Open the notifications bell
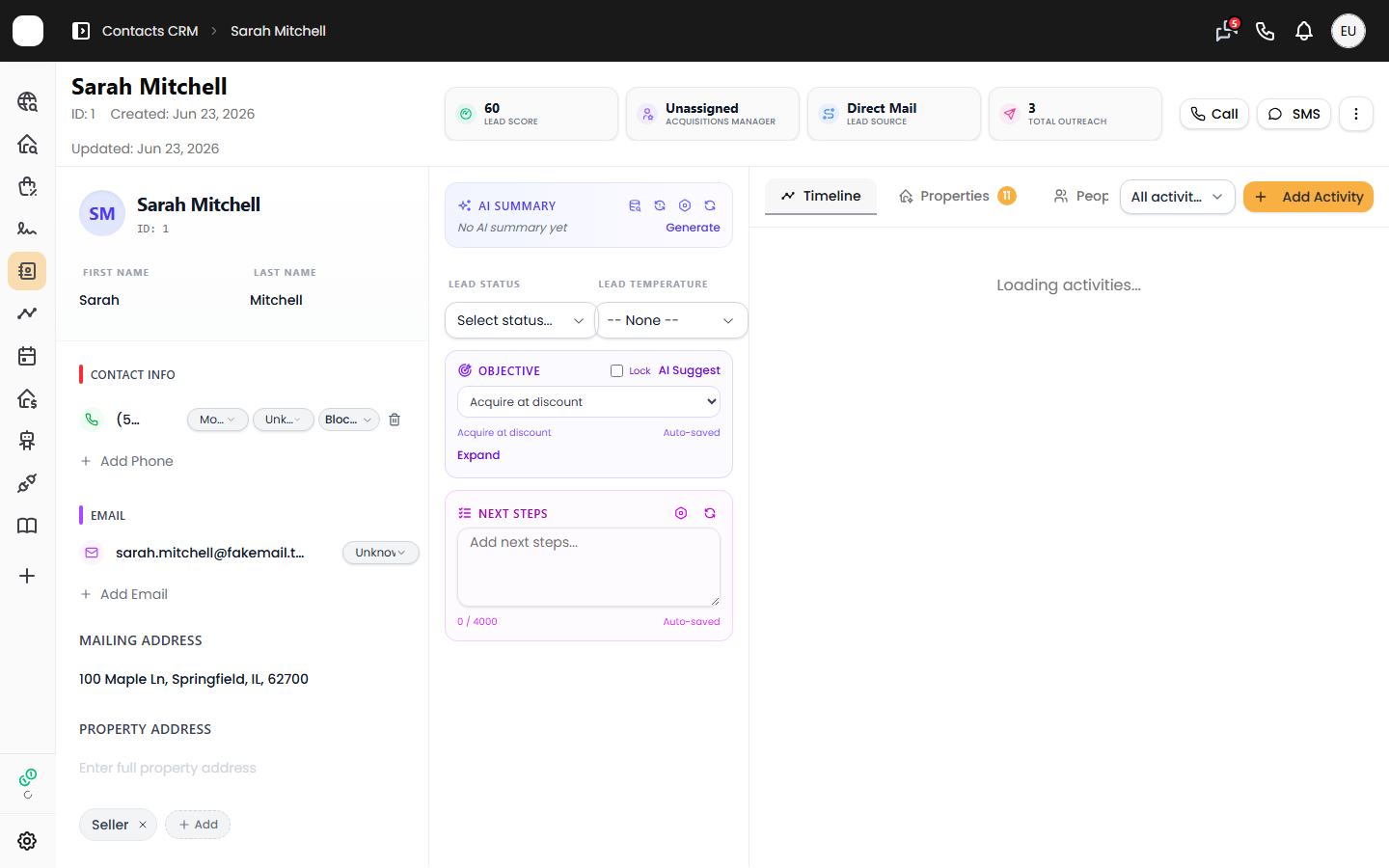Image resolution: width=1389 pixels, height=868 pixels. click(x=1304, y=31)
